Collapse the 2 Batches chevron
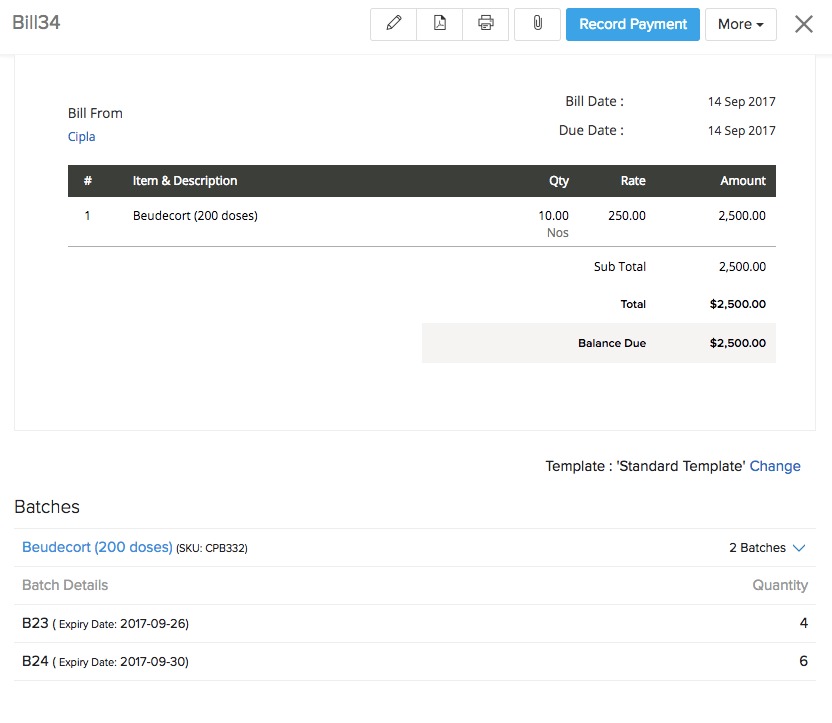The height and width of the screenshot is (723, 832). coord(798,548)
